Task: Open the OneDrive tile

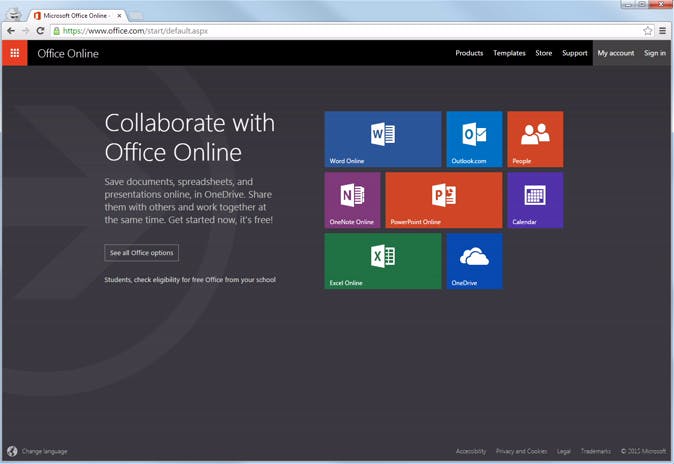Action: pyautogui.click(x=474, y=261)
